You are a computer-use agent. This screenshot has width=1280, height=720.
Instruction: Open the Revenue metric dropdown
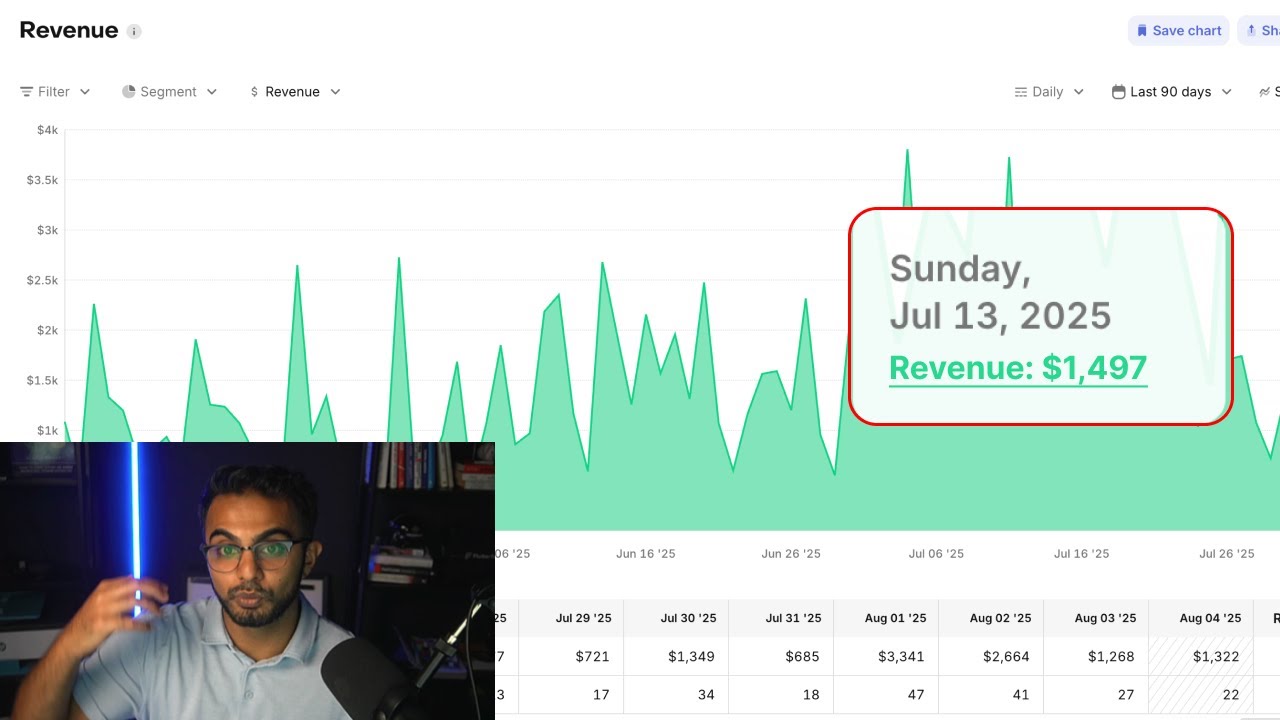pyautogui.click(x=295, y=91)
